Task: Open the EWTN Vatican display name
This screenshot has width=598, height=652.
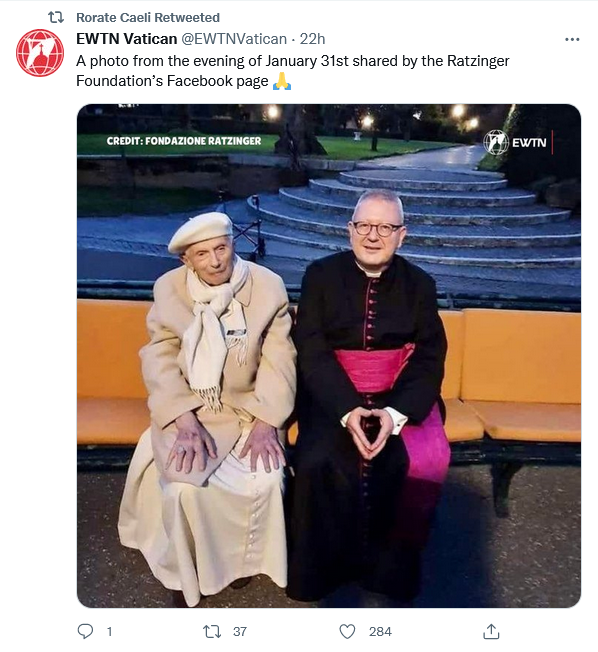Action: click(x=126, y=39)
